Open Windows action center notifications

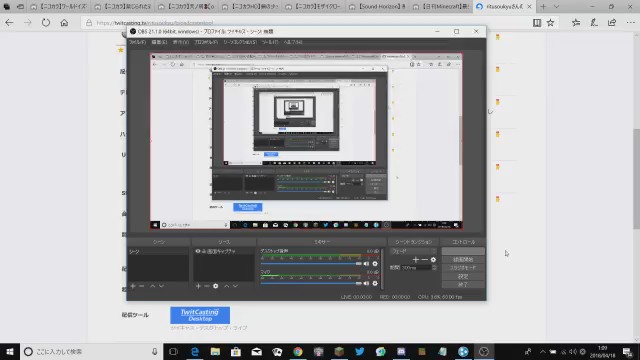click(628, 351)
